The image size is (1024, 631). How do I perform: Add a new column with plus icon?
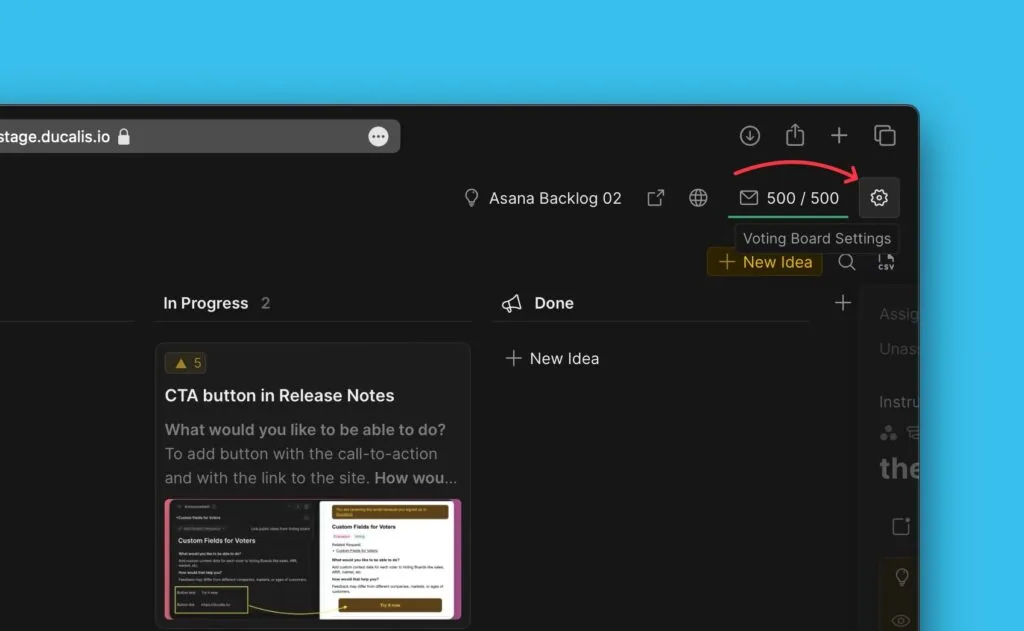(843, 303)
